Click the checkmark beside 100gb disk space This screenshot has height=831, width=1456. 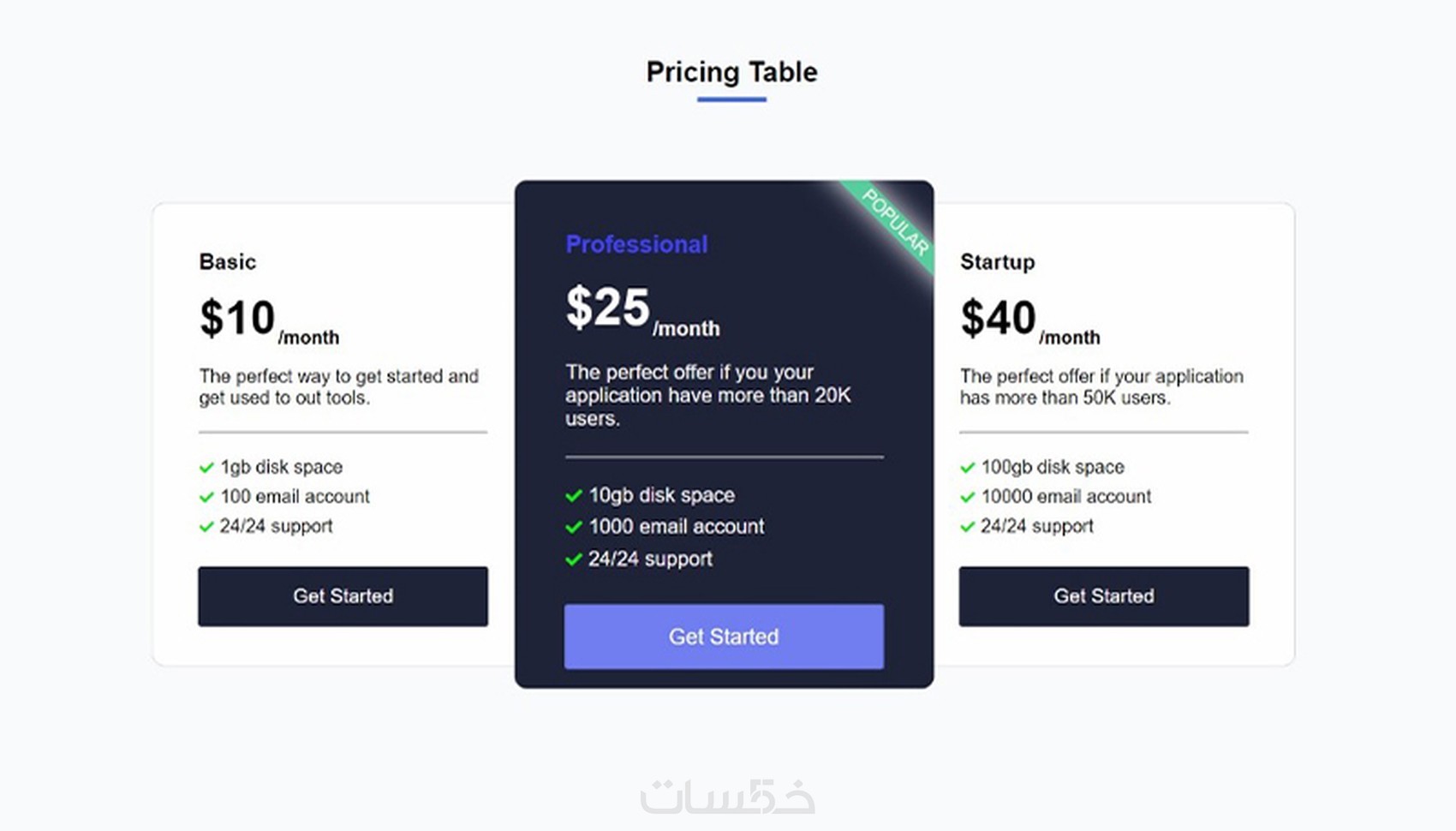point(968,468)
